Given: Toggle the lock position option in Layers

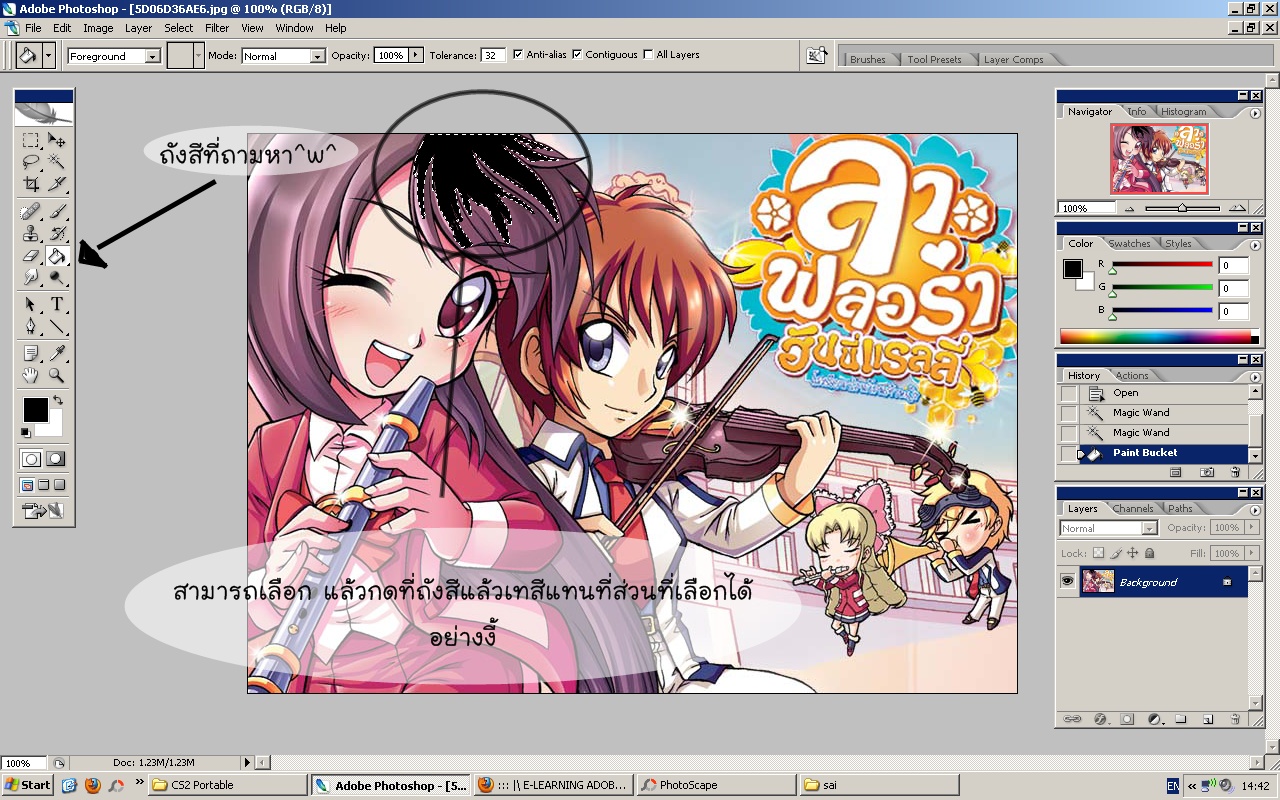Looking at the screenshot, I should coord(1132,553).
